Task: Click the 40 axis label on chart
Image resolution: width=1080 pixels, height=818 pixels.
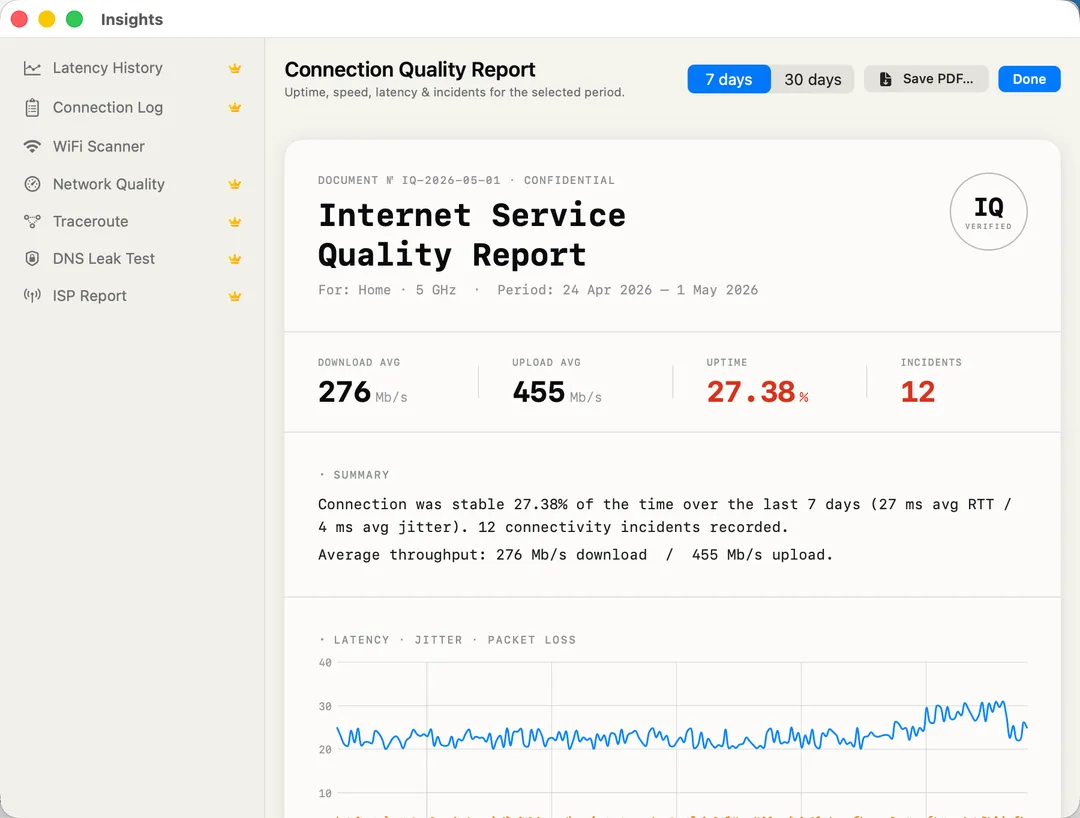Action: pos(325,662)
